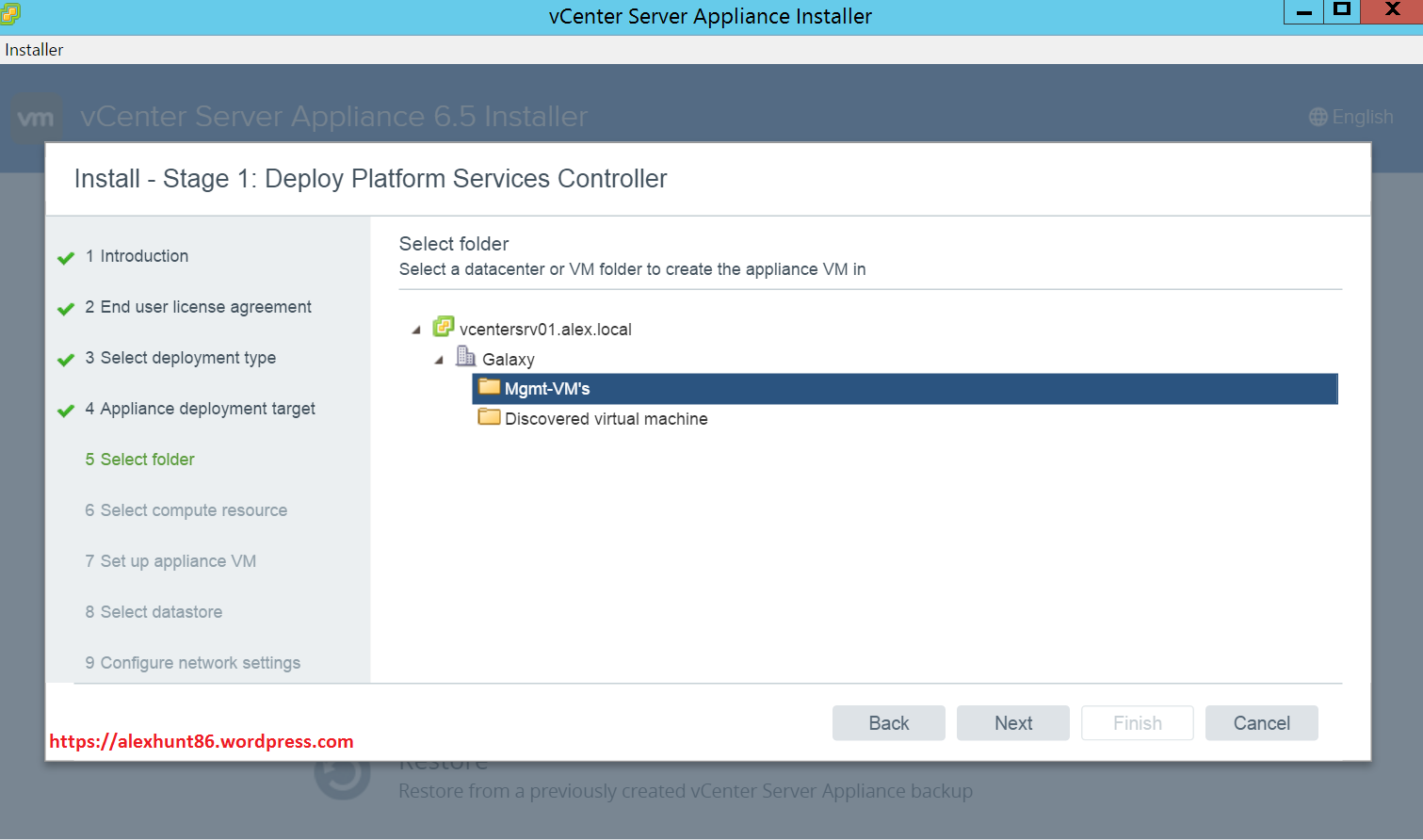The width and height of the screenshot is (1423, 840).
Task: Click the Discovered virtual machine folder icon
Action: [489, 417]
